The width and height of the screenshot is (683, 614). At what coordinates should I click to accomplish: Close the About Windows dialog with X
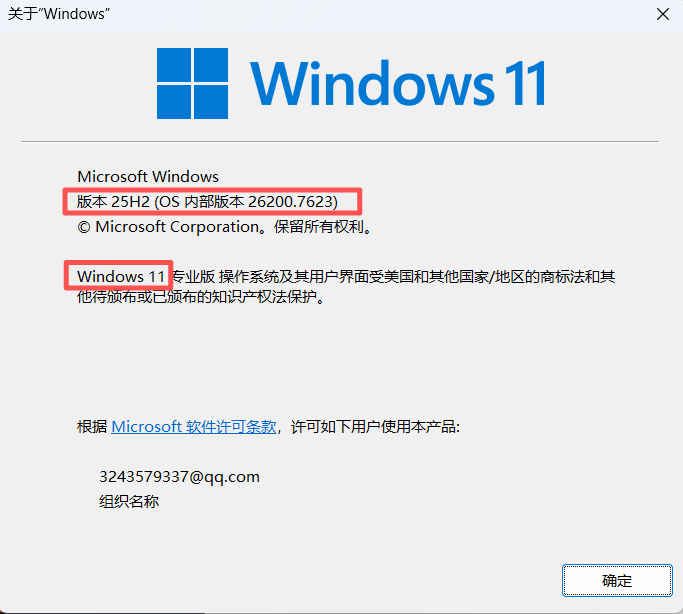point(663,14)
